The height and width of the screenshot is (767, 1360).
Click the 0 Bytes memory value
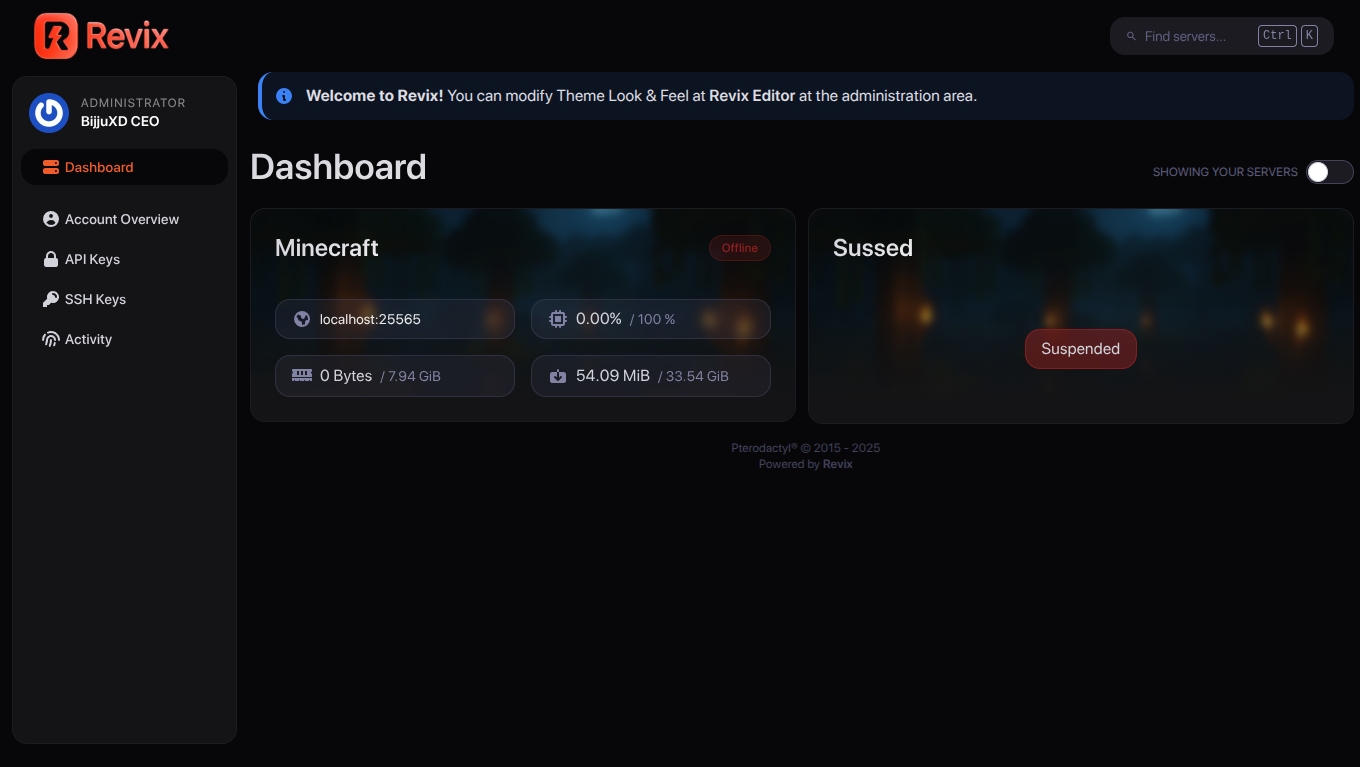click(x=346, y=376)
